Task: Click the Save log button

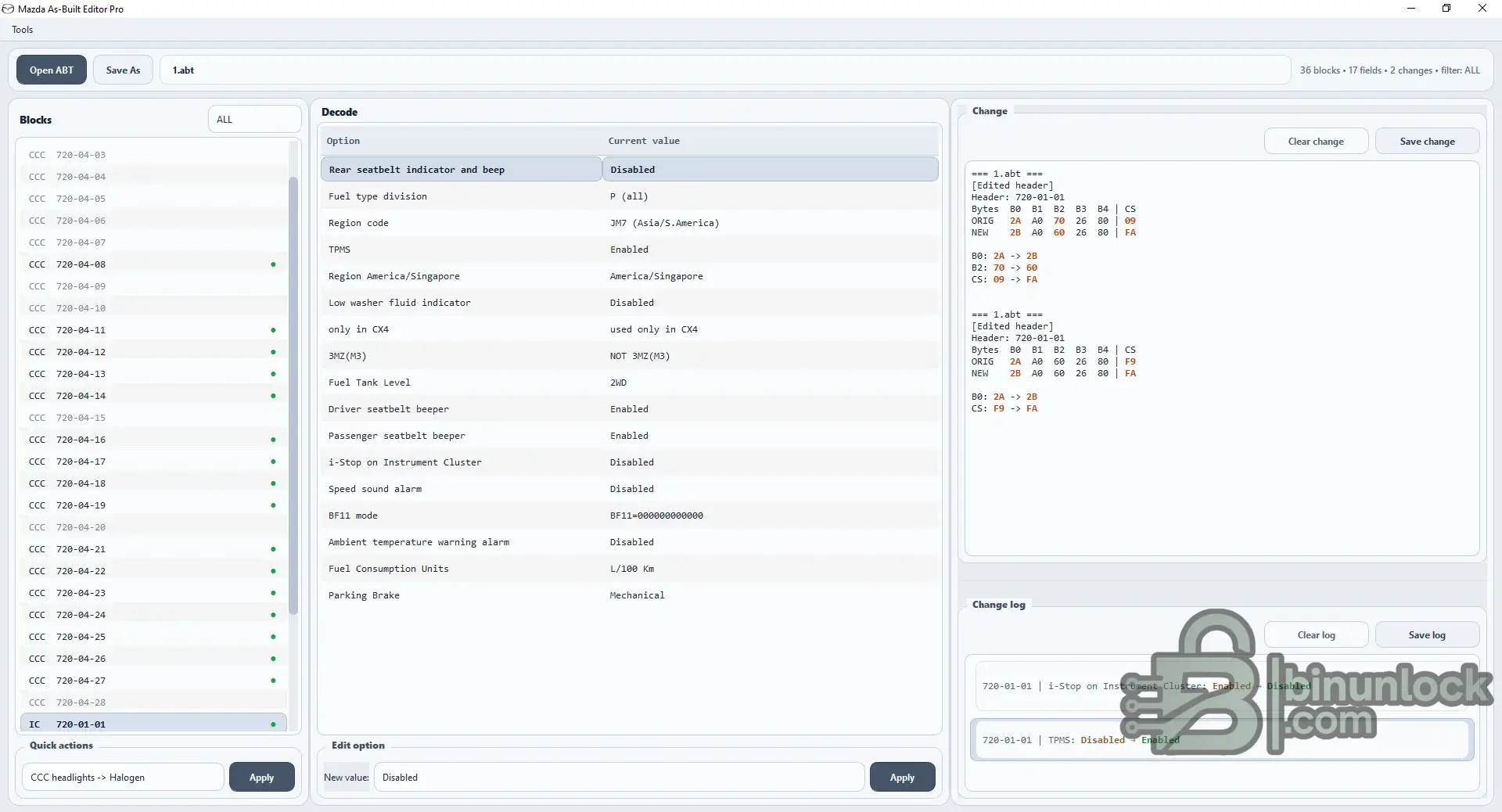Action: (x=1427, y=635)
